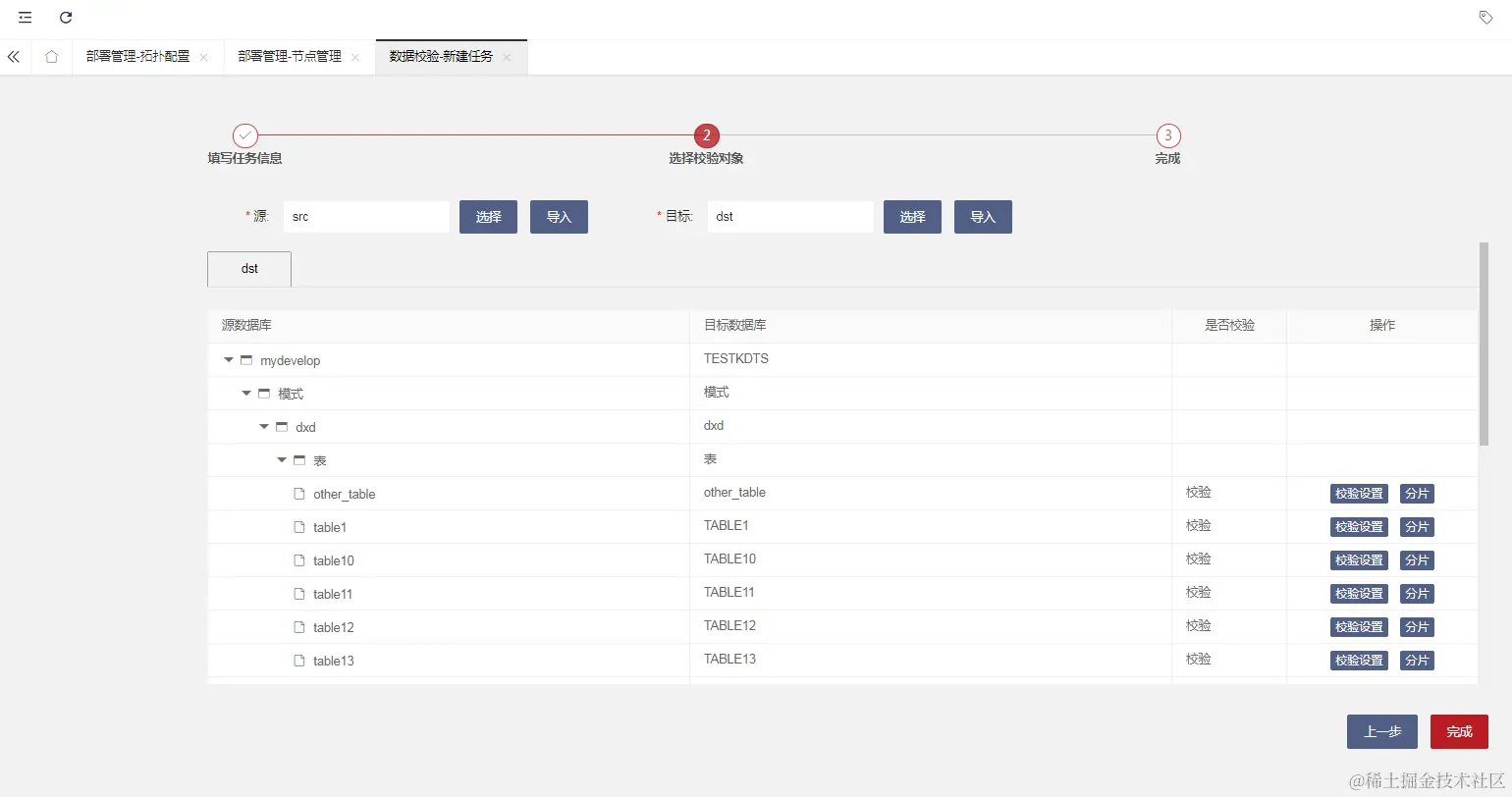Click step 3 circle 完成
The height and width of the screenshot is (797, 1512).
point(1167,135)
